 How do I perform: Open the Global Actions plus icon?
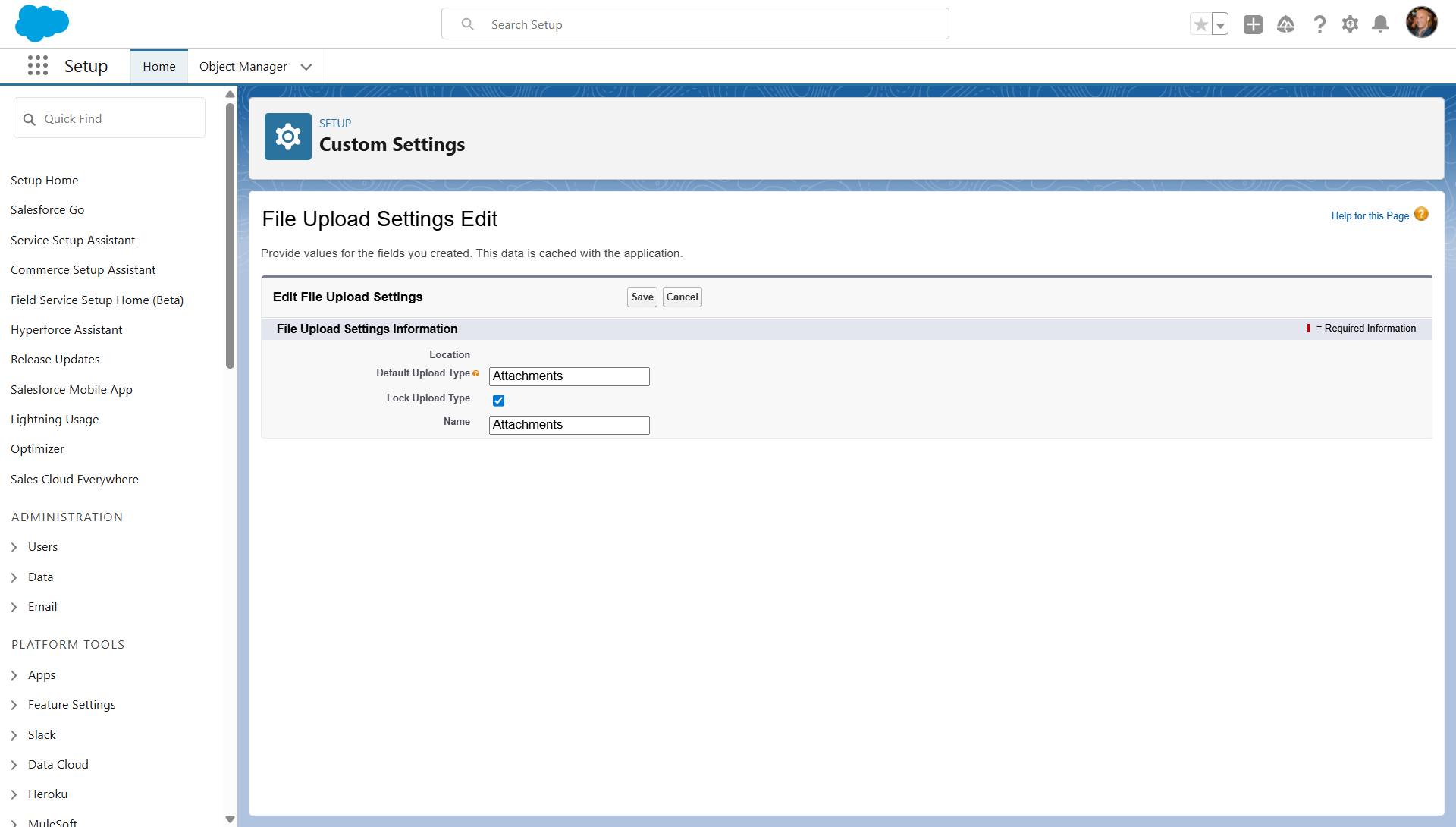pos(1253,24)
